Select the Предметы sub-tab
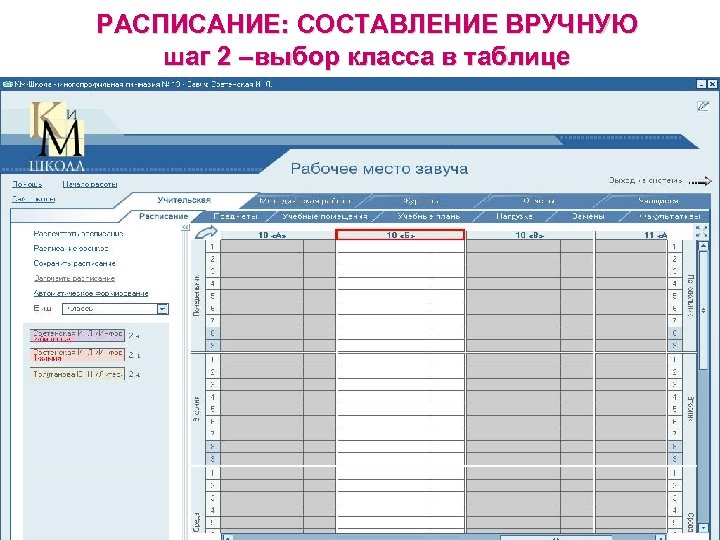The width and height of the screenshot is (720, 540). coord(236,216)
